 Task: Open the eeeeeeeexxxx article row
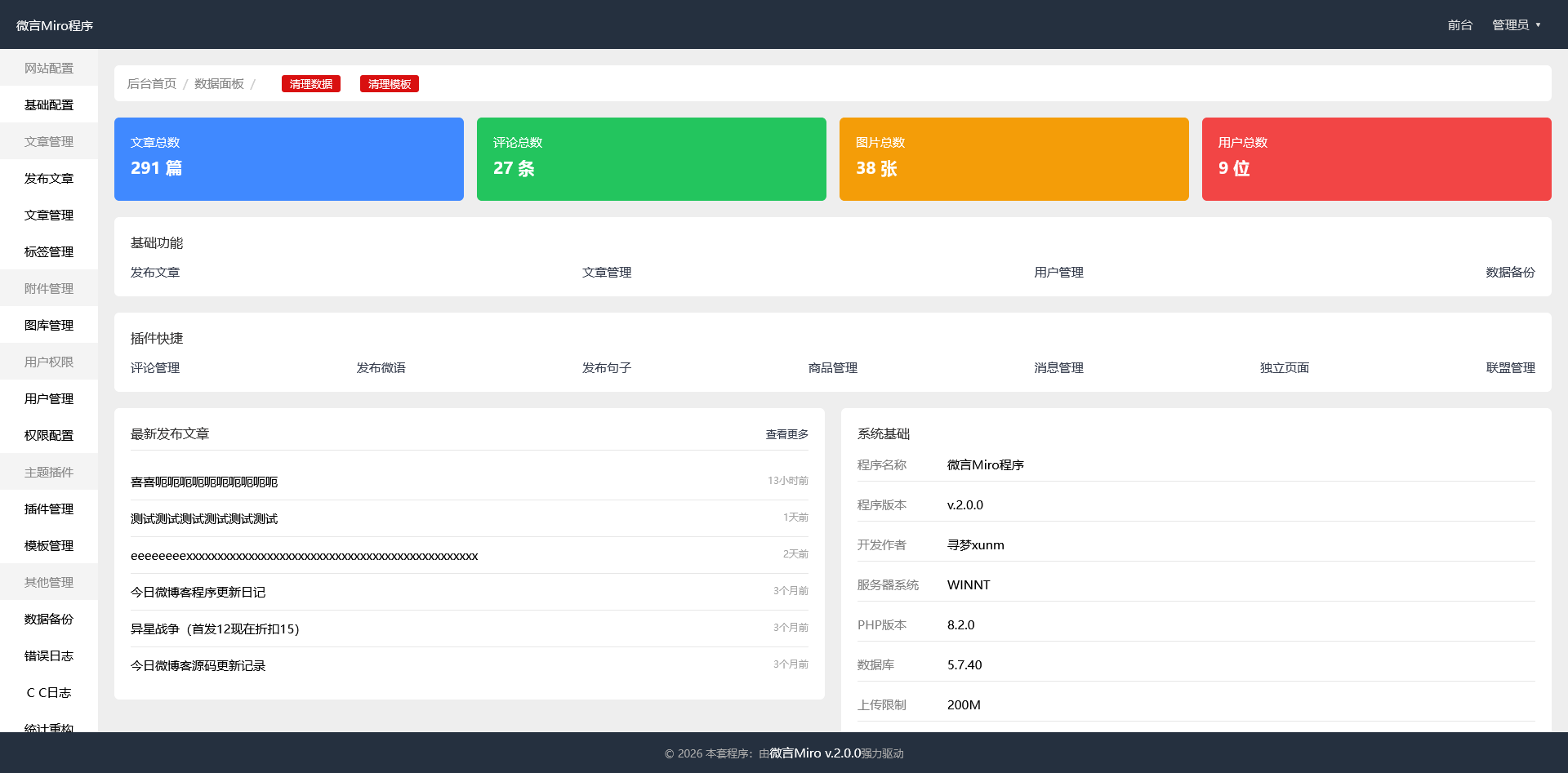click(304, 555)
